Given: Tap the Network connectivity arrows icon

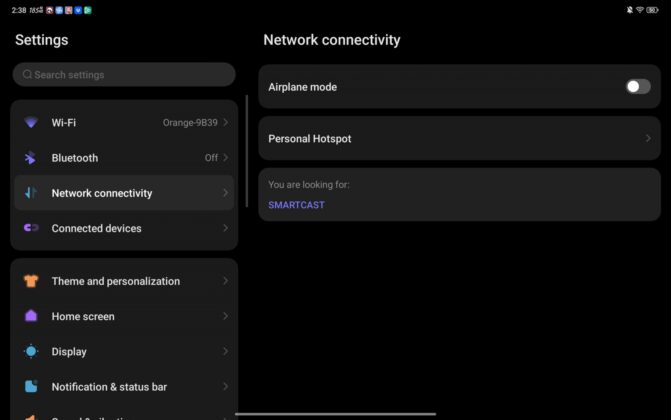Looking at the screenshot, I should click(31, 193).
